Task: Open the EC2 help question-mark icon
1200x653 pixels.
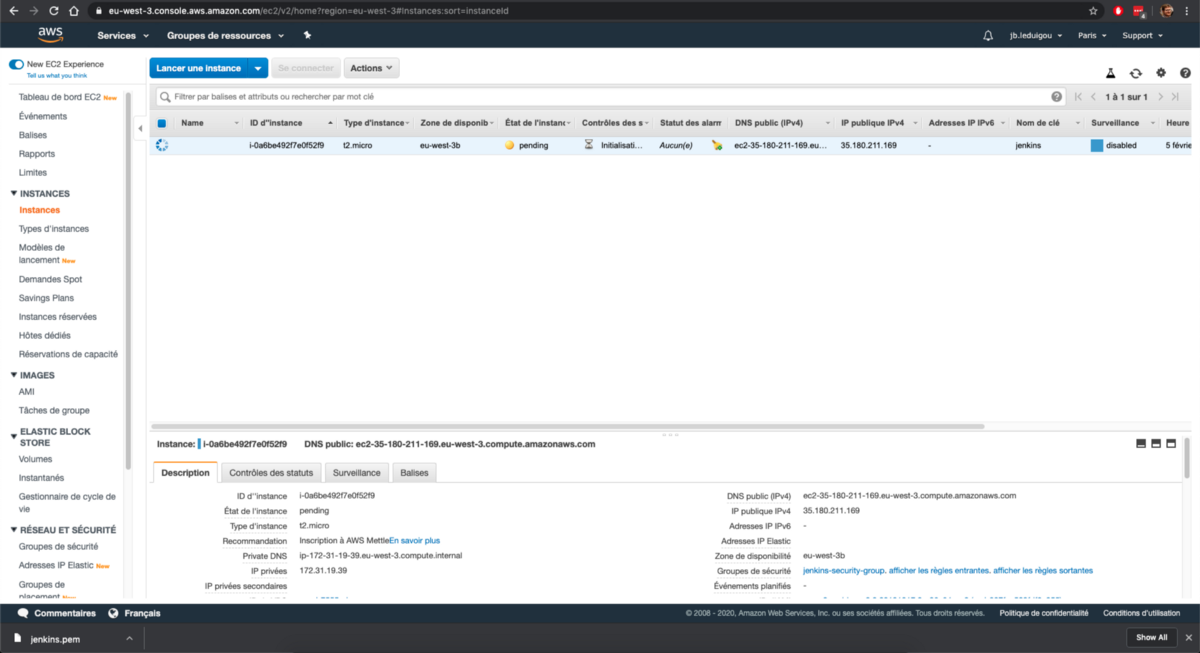Action: [1185, 73]
